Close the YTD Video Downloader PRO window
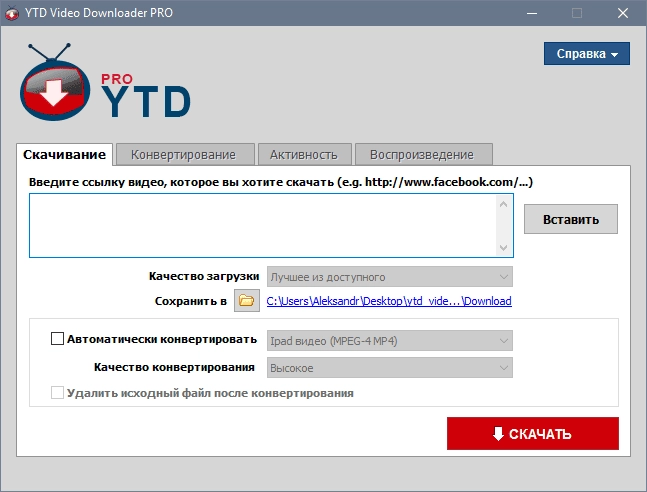The image size is (647, 492). click(623, 13)
